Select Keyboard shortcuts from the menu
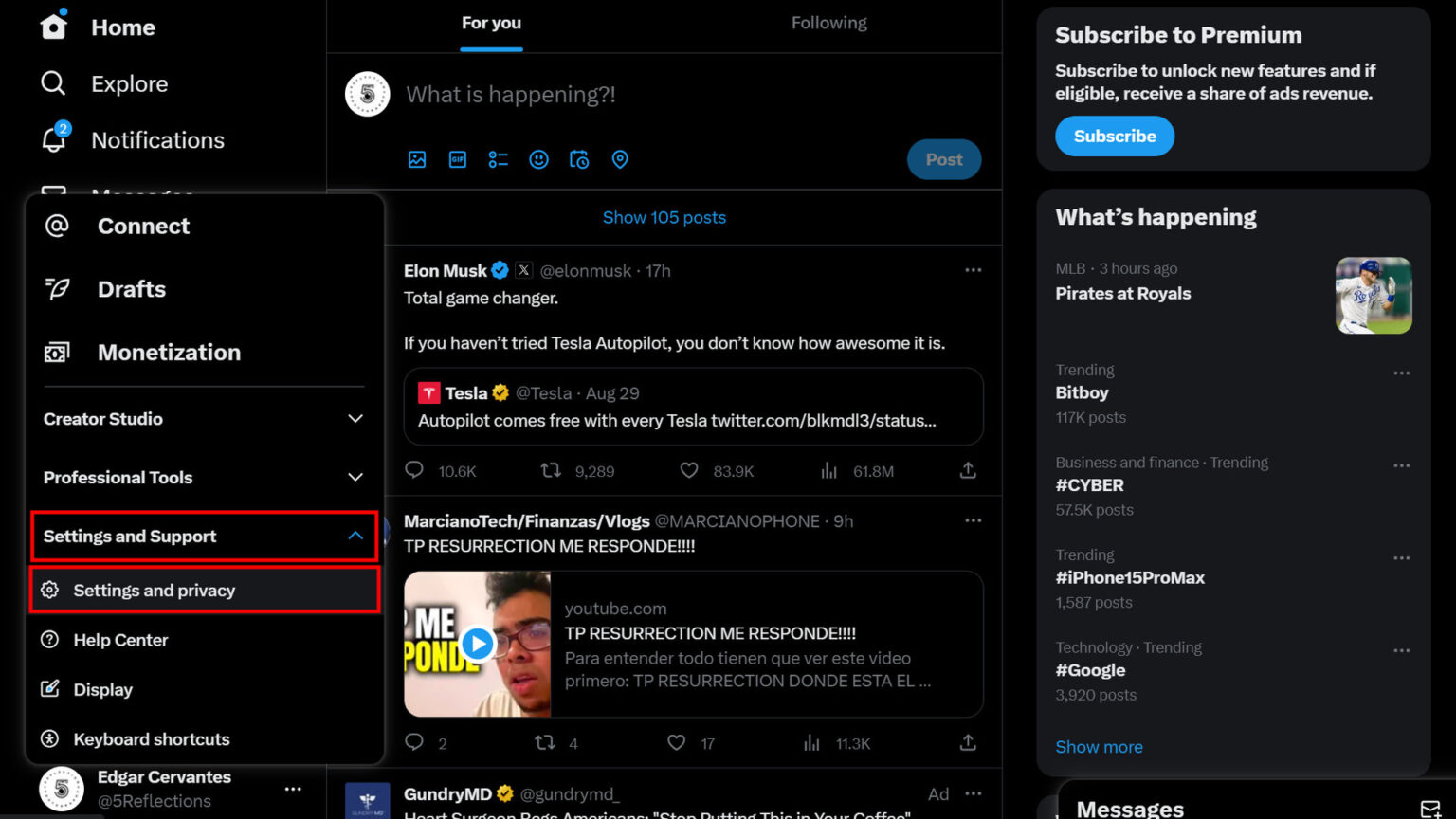 point(152,739)
